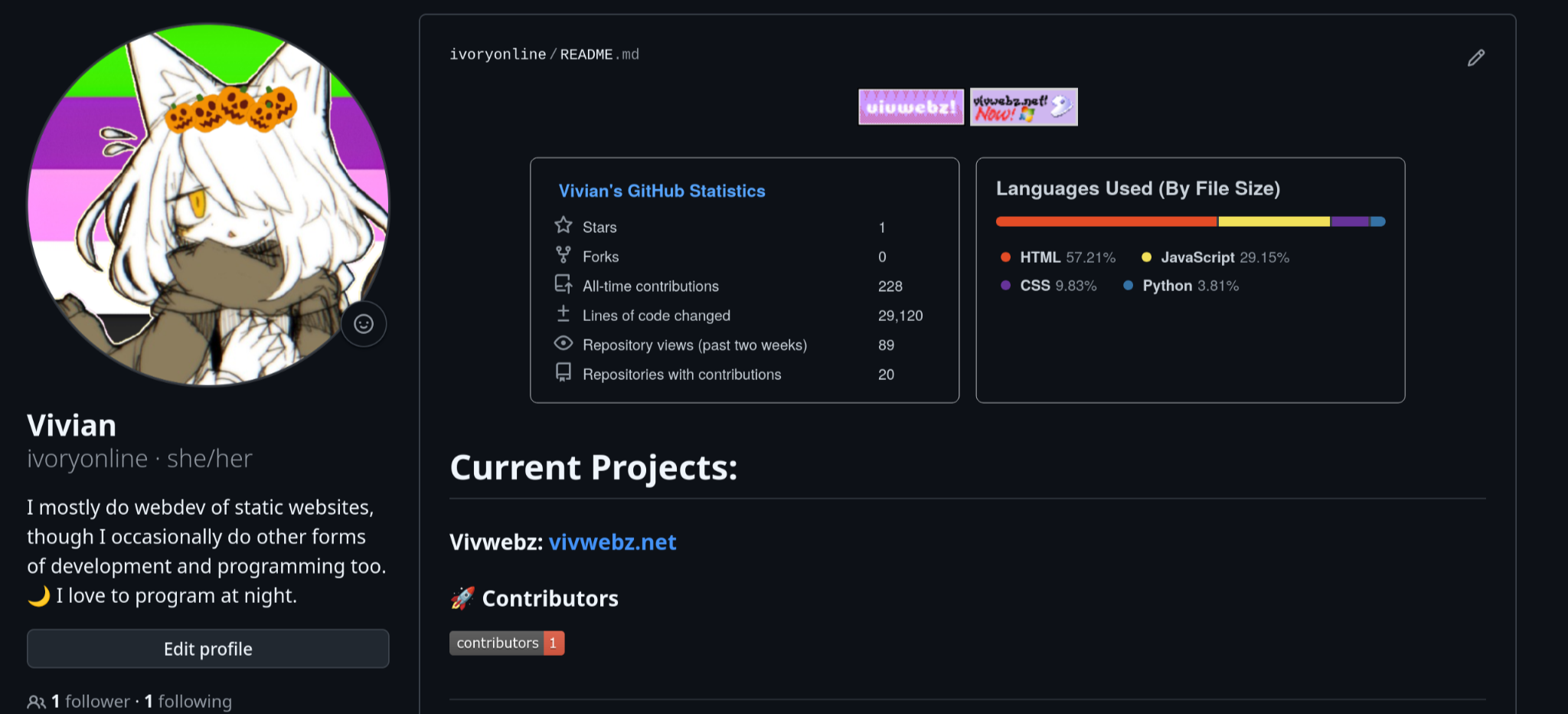The image size is (1568, 714).
Task: Click the purple vivwebz! banner badge
Action: 910,106
